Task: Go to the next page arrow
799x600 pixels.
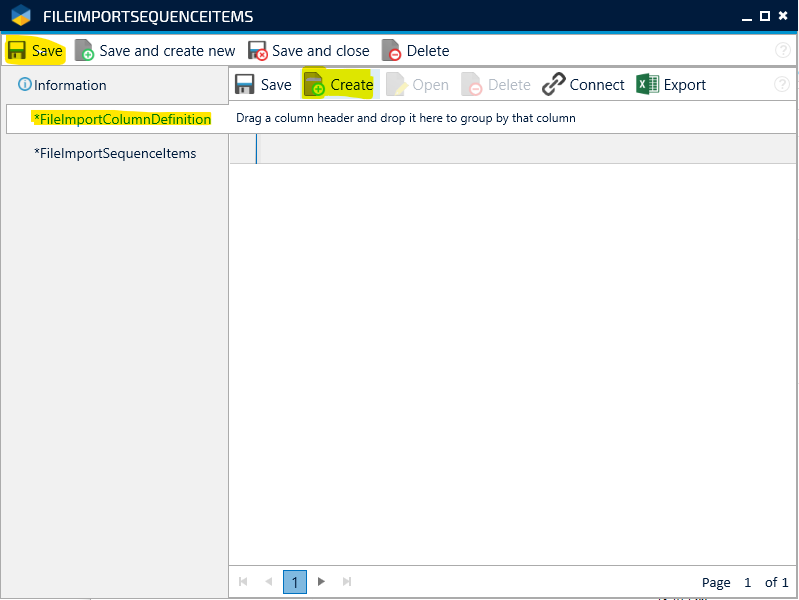Action: 321,581
